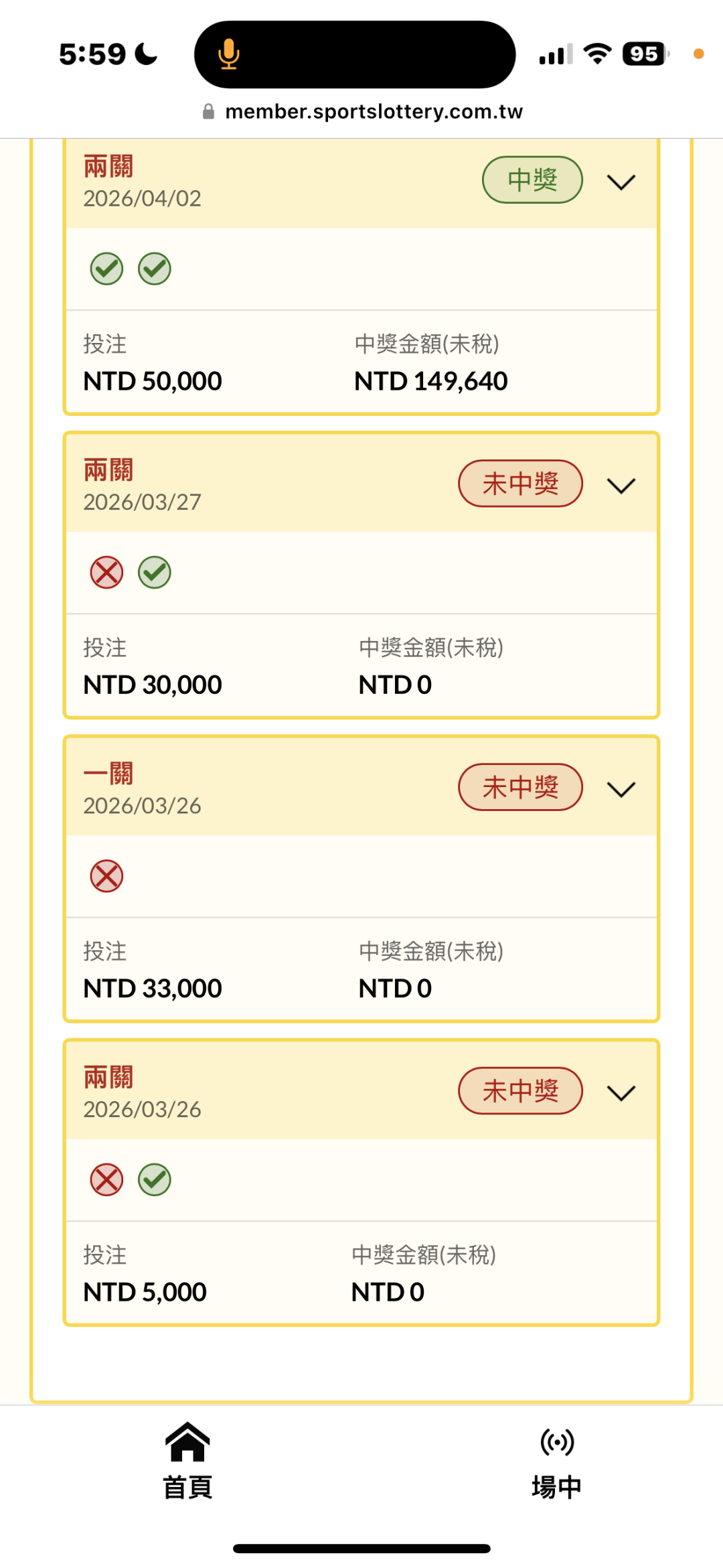Viewport: 723px width, 1568px height.
Task: Tap first green check on 2026/04/02 bet
Action: tap(107, 269)
